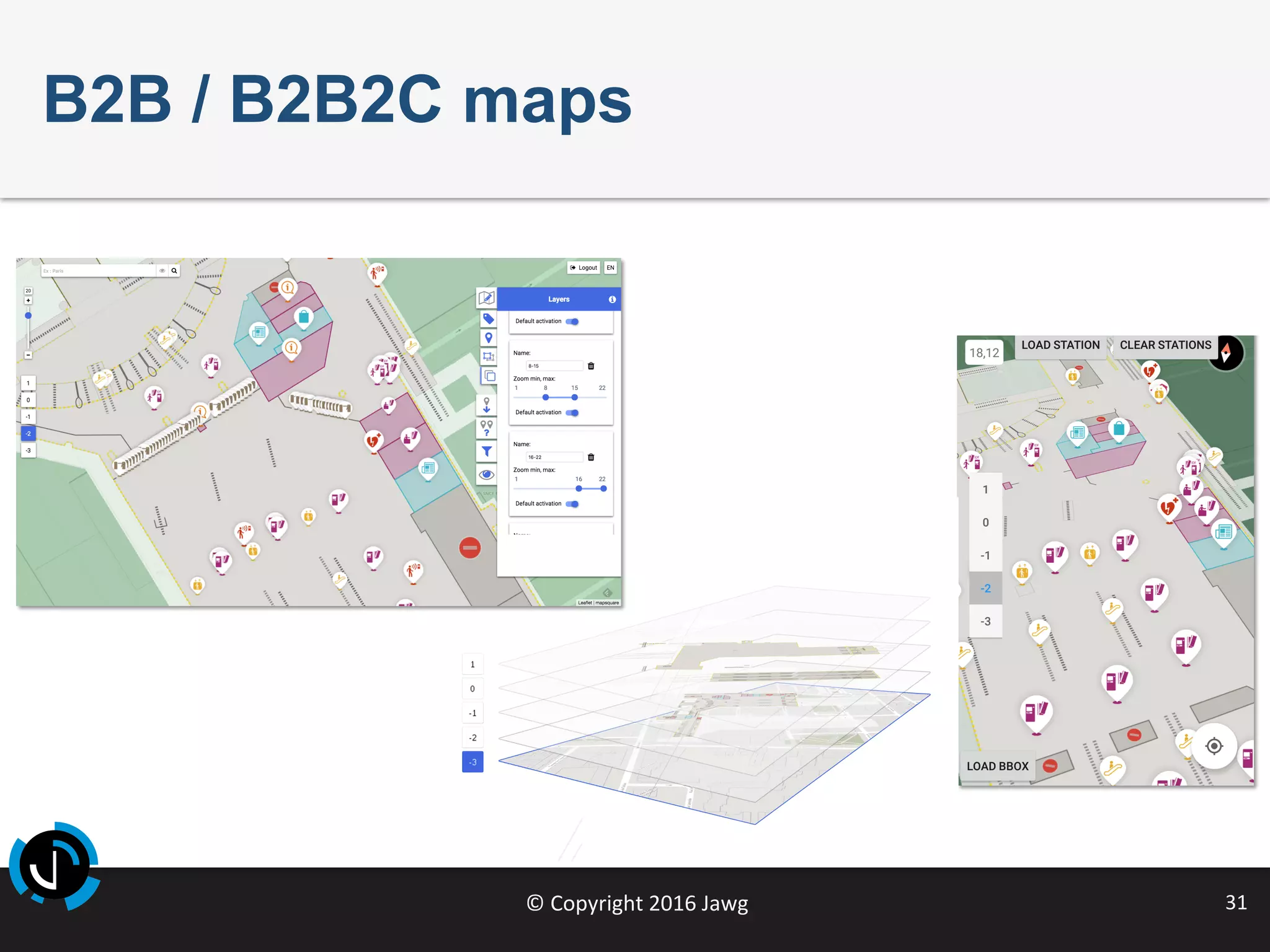The image size is (1270, 952).
Task: Click the max zoom handle at 22 in layer 16-22
Action: tap(603, 488)
